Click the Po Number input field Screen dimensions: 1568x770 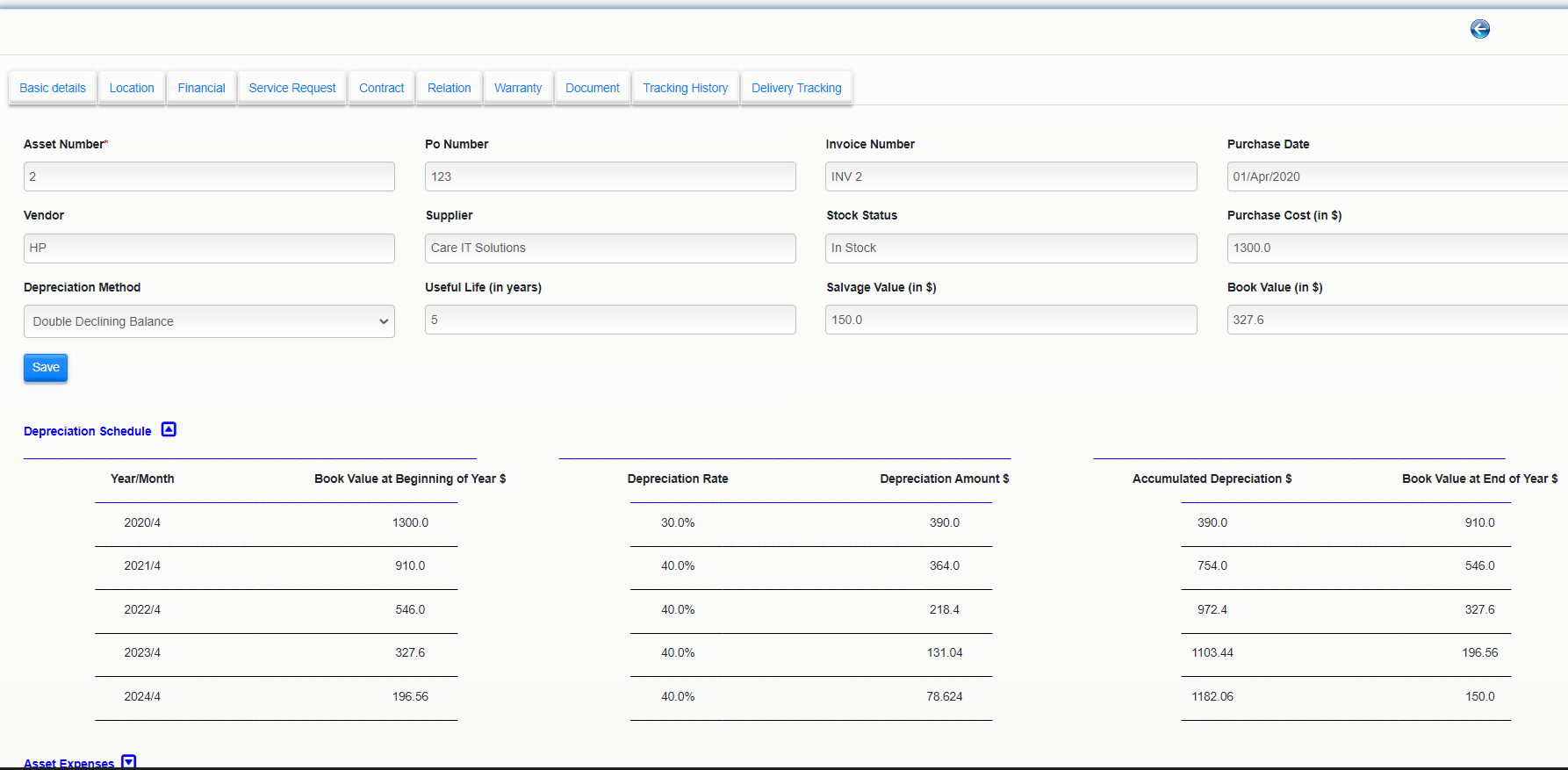610,176
